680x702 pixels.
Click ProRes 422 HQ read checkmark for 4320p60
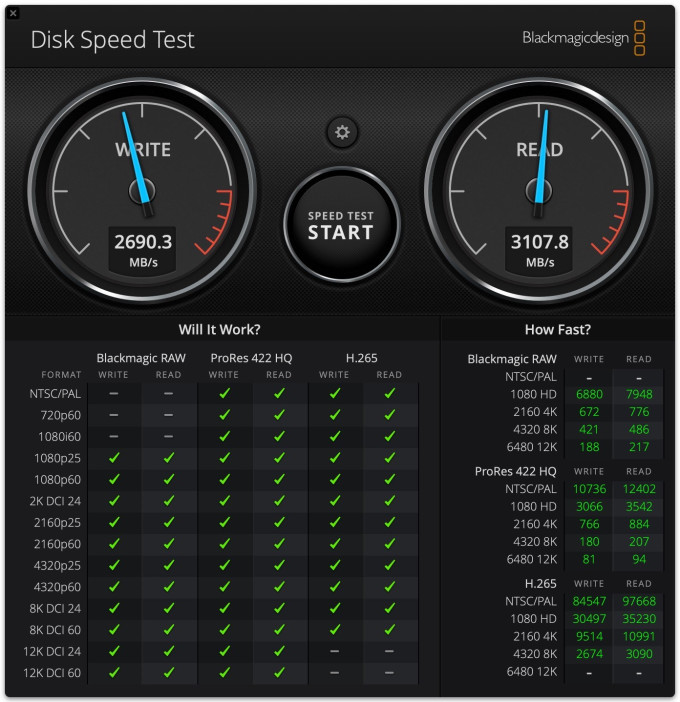279,587
